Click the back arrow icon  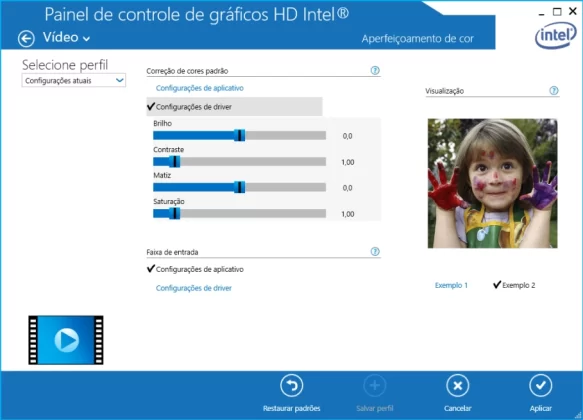[x=26, y=39]
